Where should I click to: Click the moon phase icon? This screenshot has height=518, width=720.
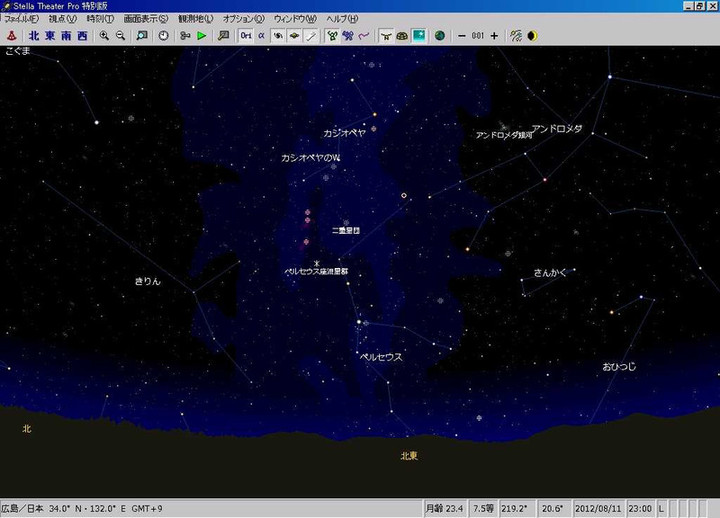click(532, 36)
